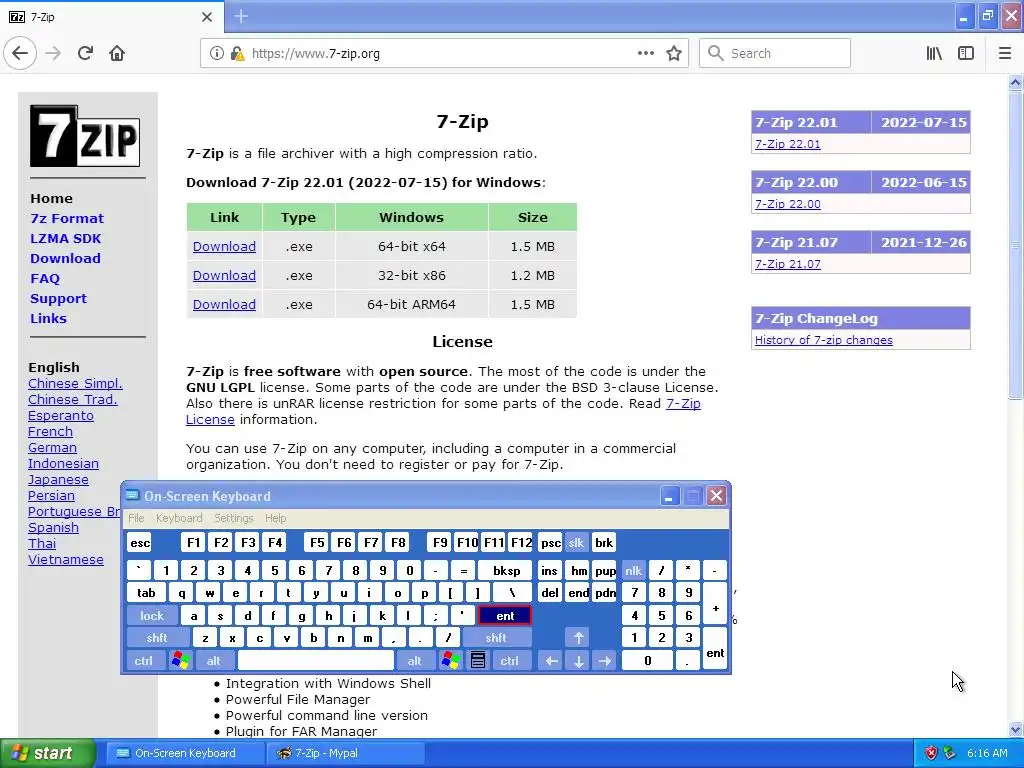The height and width of the screenshot is (768, 1024).
Task: Open the browser hamburger menu
Action: pos(1004,54)
